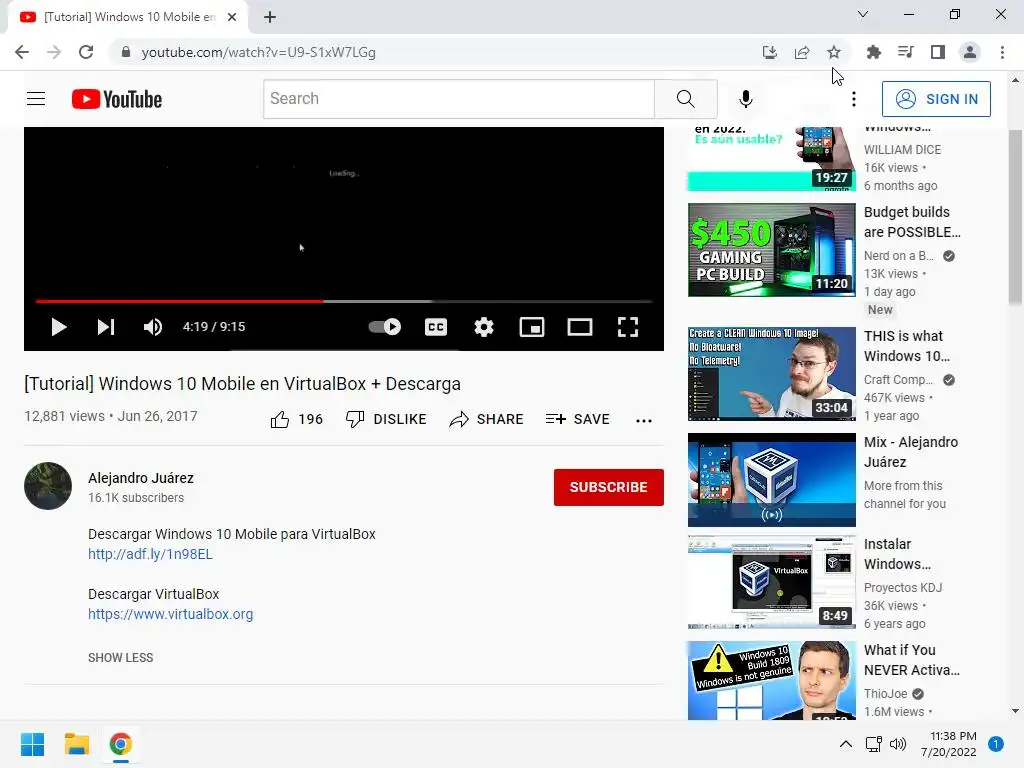Share this page icon in the address bar

802,52
